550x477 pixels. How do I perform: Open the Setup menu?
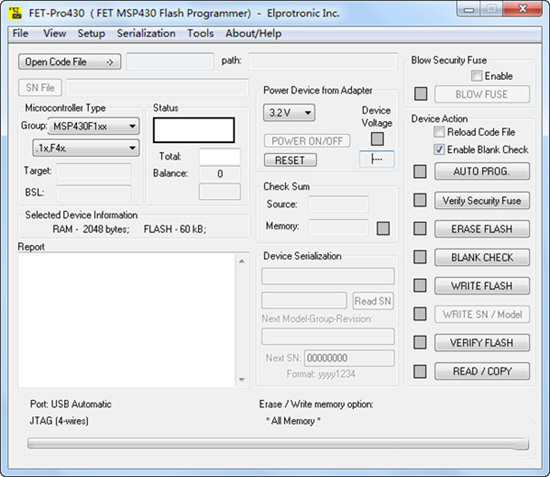click(x=91, y=33)
